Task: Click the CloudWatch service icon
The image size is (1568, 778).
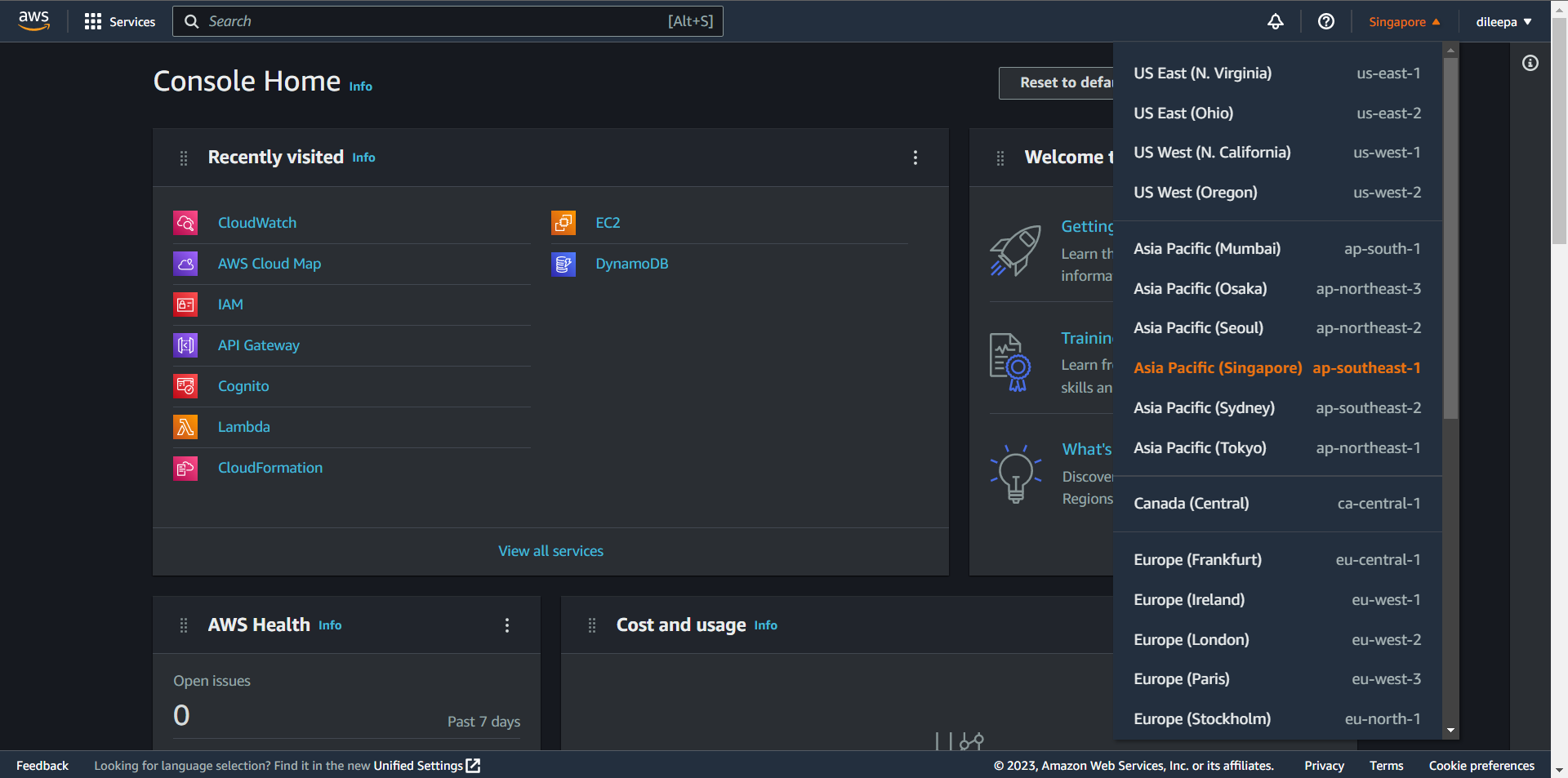Action: tap(185, 223)
